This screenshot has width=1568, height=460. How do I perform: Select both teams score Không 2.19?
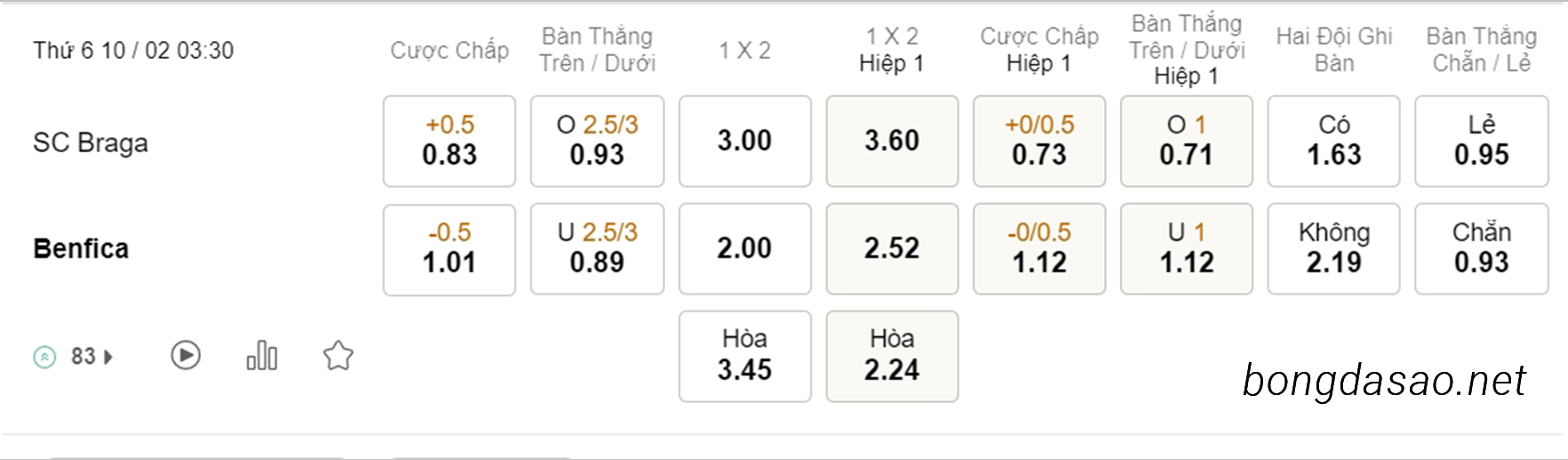point(1334,249)
